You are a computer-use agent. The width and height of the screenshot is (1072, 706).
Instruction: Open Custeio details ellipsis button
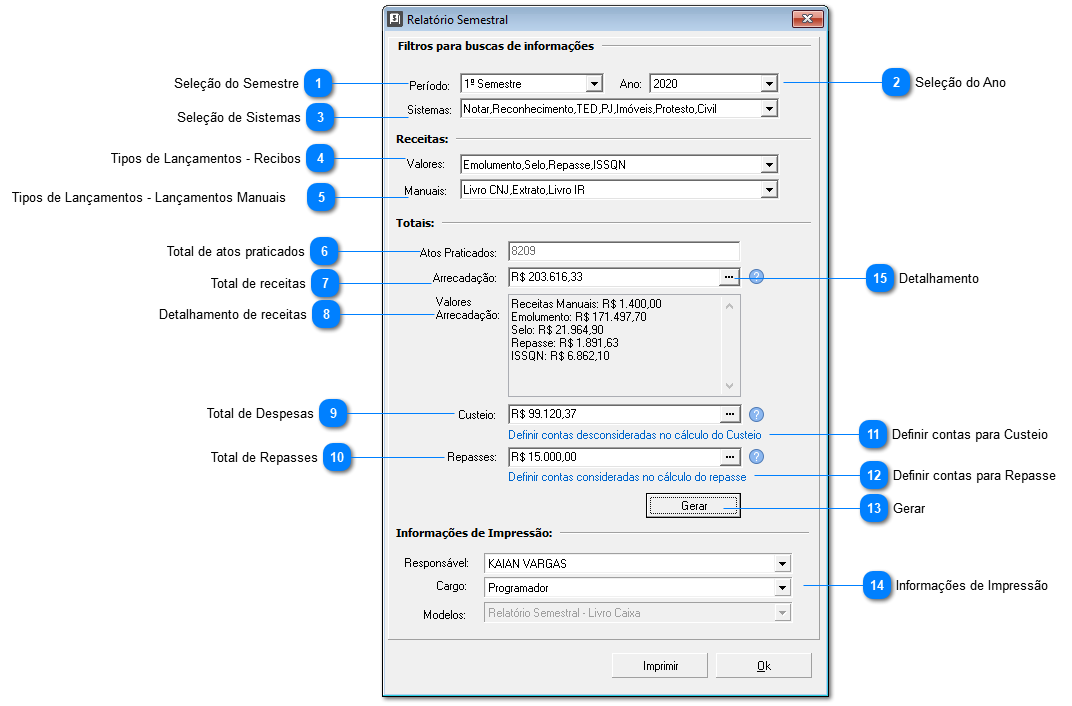(x=730, y=414)
